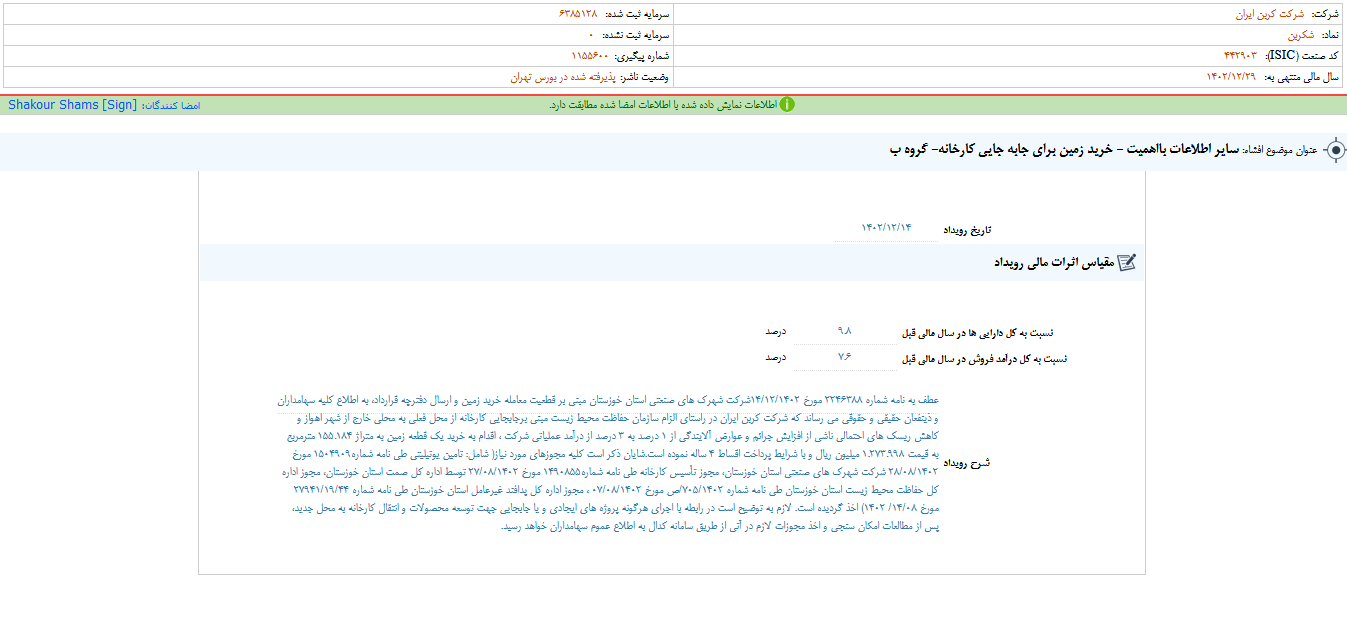Click the event date field 1402/12/14

point(886,229)
